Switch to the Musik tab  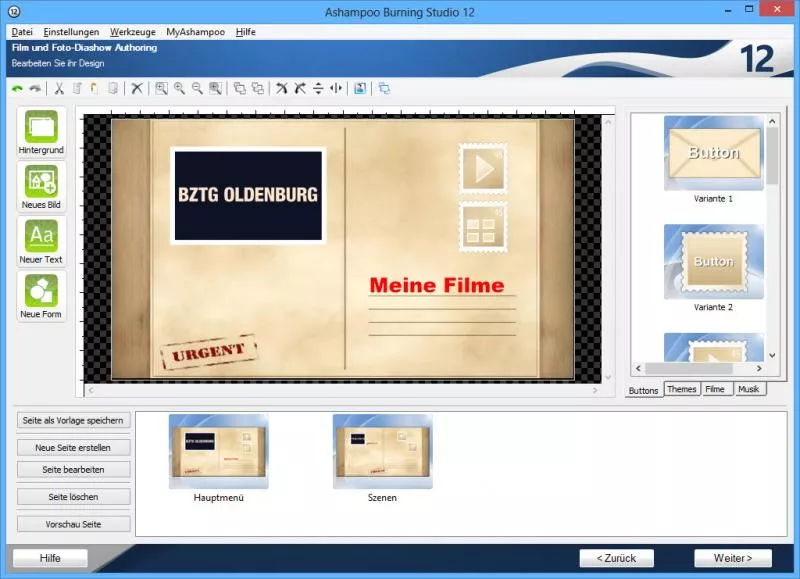[749, 389]
